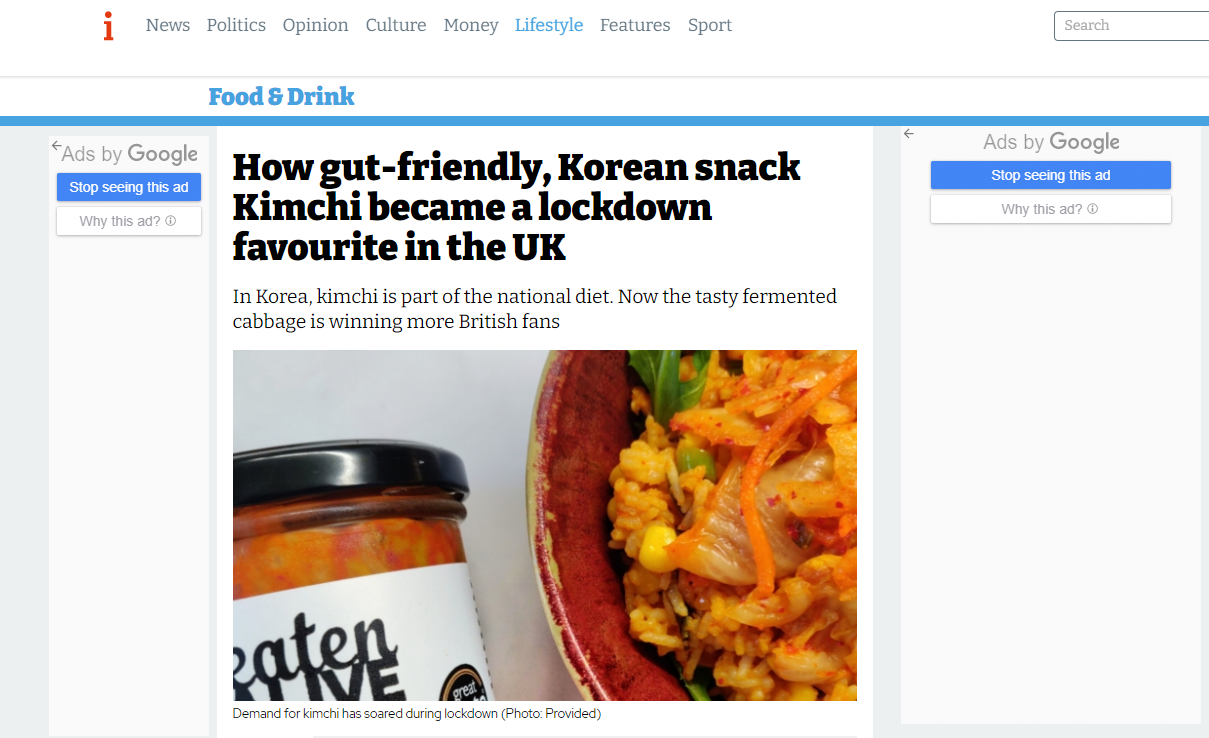
Task: Go to the Opinion section
Action: (x=315, y=25)
